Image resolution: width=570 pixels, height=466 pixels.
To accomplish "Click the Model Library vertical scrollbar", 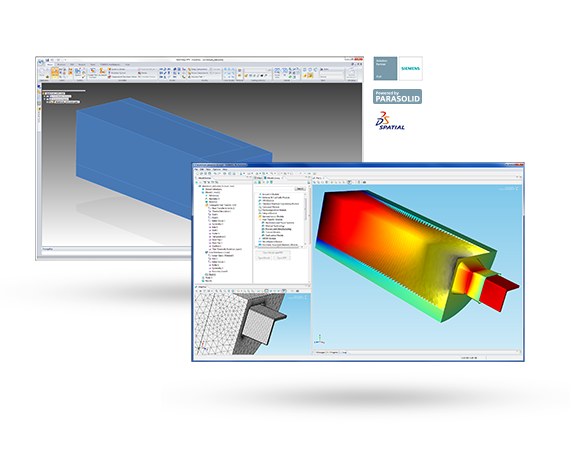I will pyautogui.click(x=309, y=217).
